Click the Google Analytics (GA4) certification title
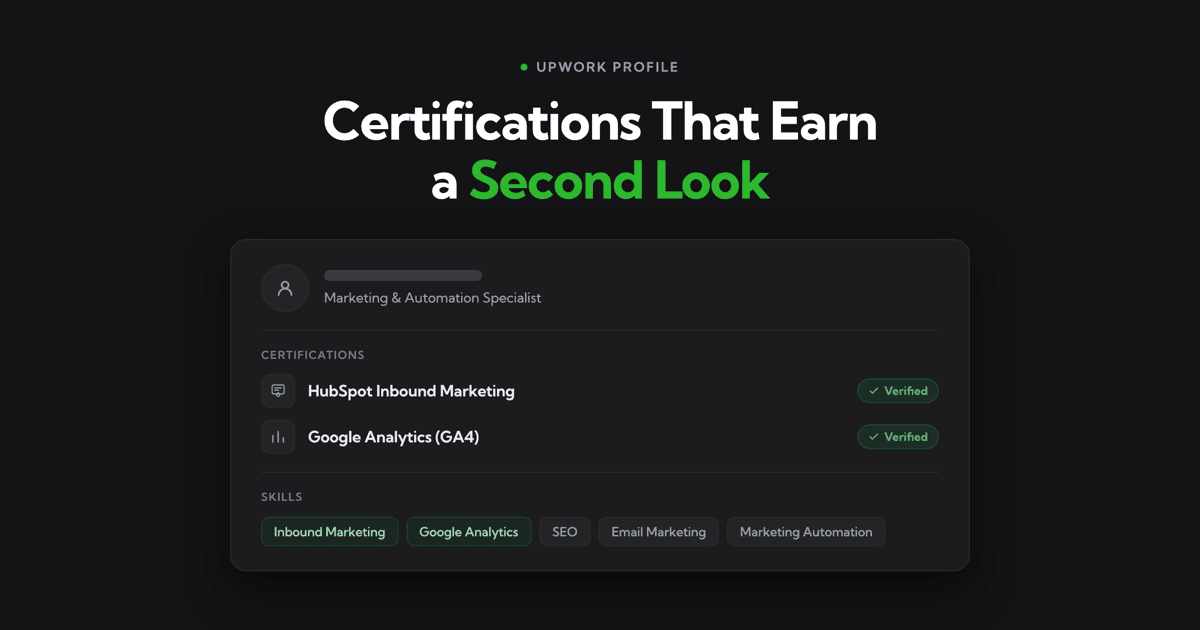The image size is (1200, 630). coord(394,437)
